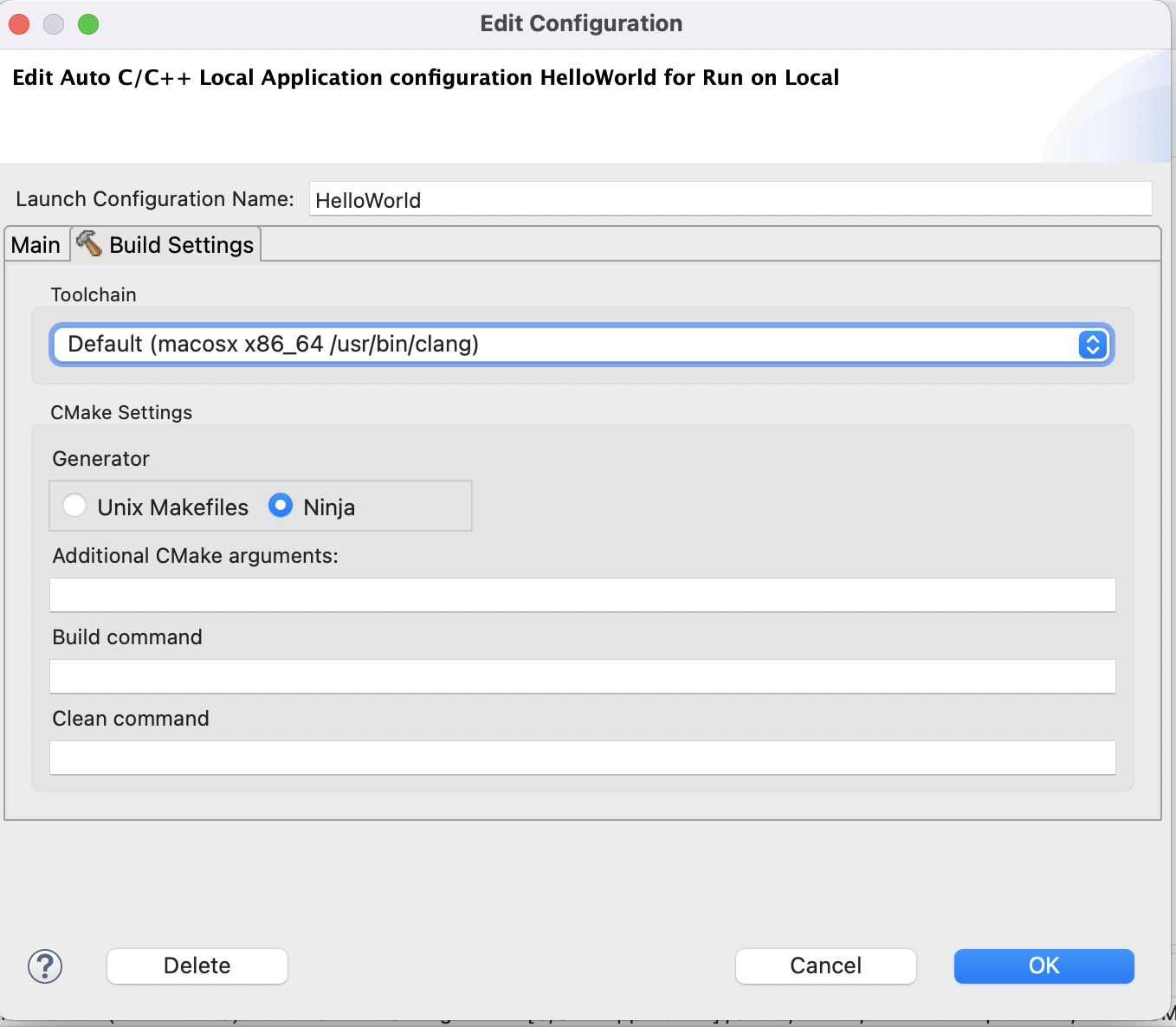Viewport: 1176px width, 1027px height.
Task: Click the bold configuration header text
Action: pyautogui.click(x=425, y=78)
